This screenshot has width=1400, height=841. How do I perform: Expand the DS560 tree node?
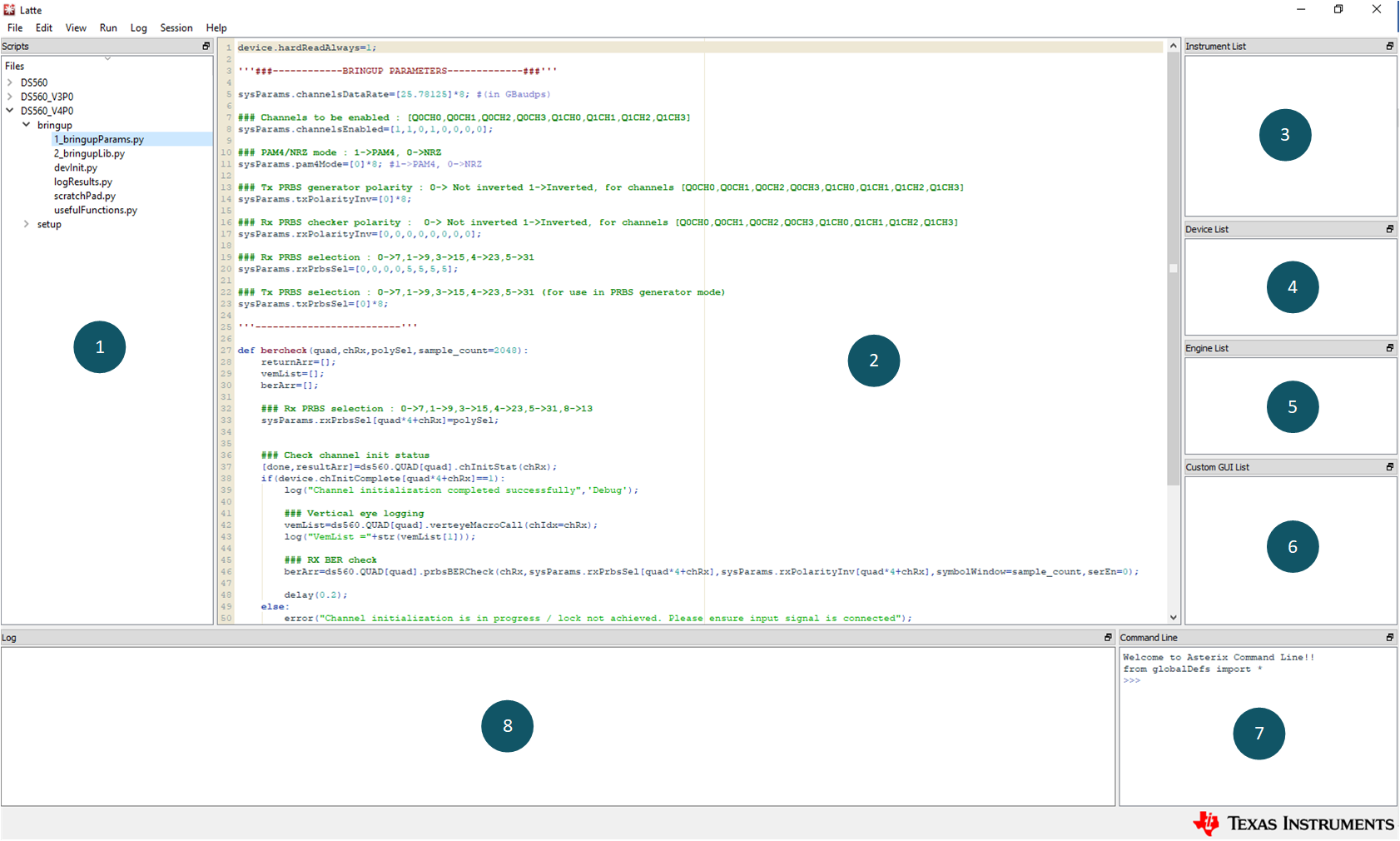[x=11, y=82]
